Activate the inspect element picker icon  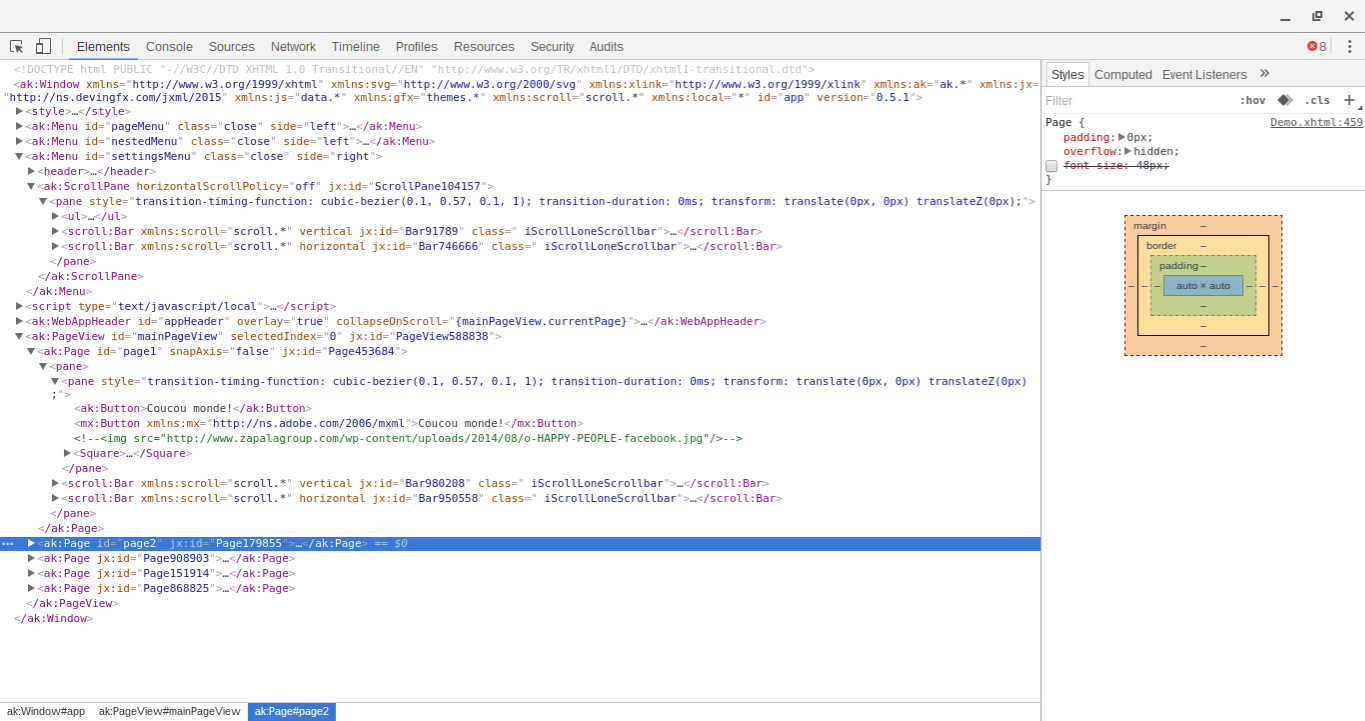coord(17,47)
